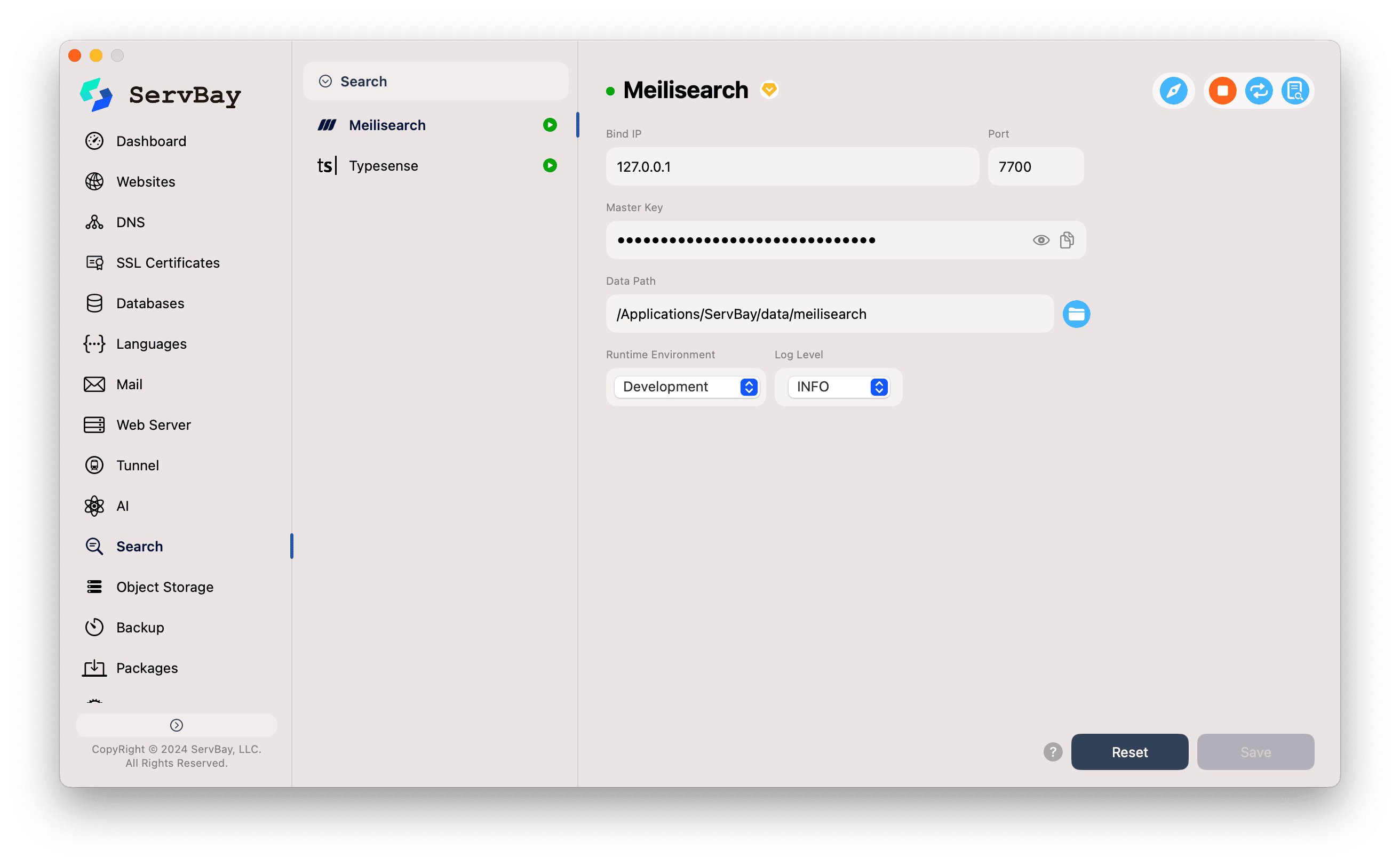Browse for data path folder
The width and height of the screenshot is (1400, 866).
pyautogui.click(x=1077, y=314)
